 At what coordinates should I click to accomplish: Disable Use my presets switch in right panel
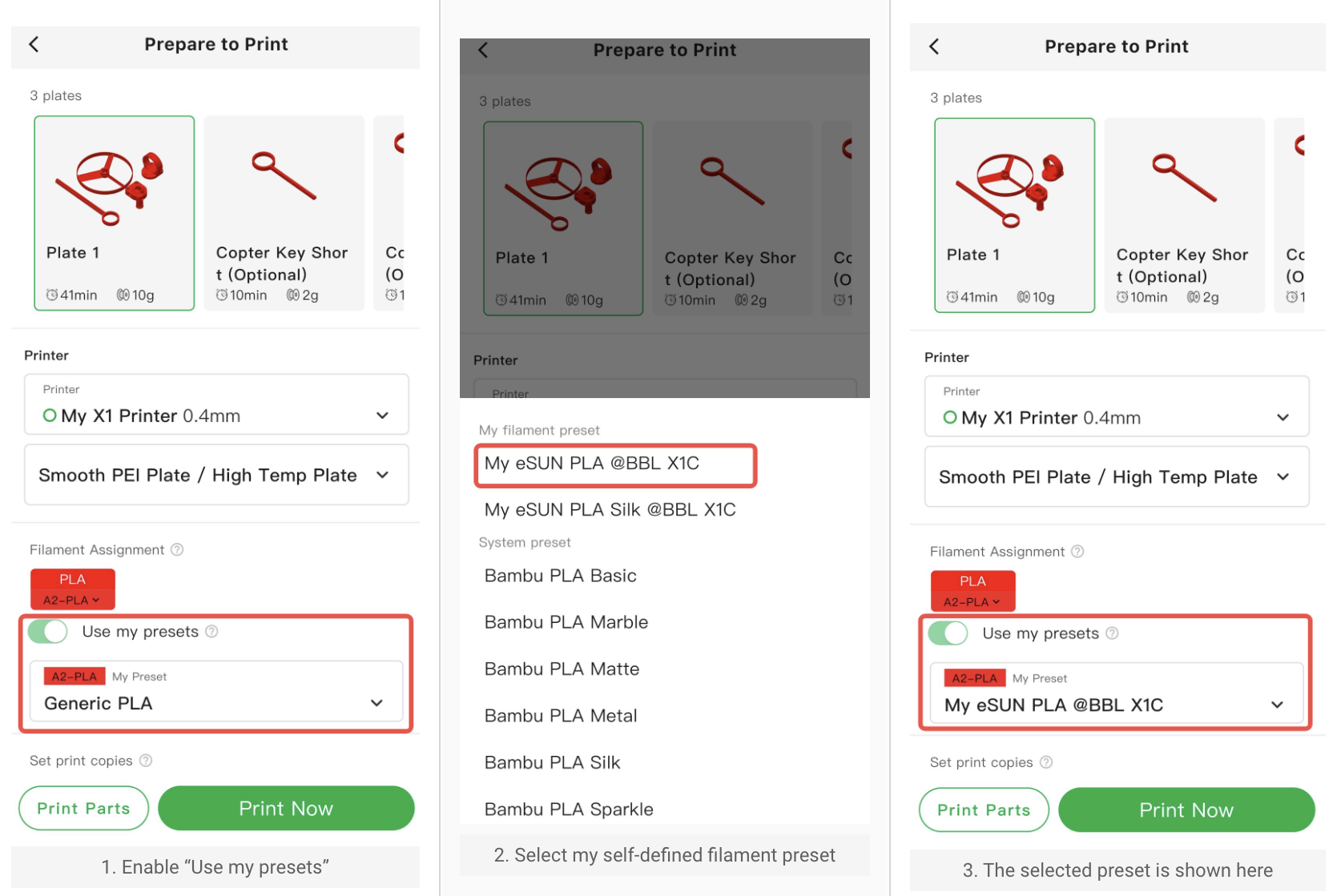tap(948, 633)
